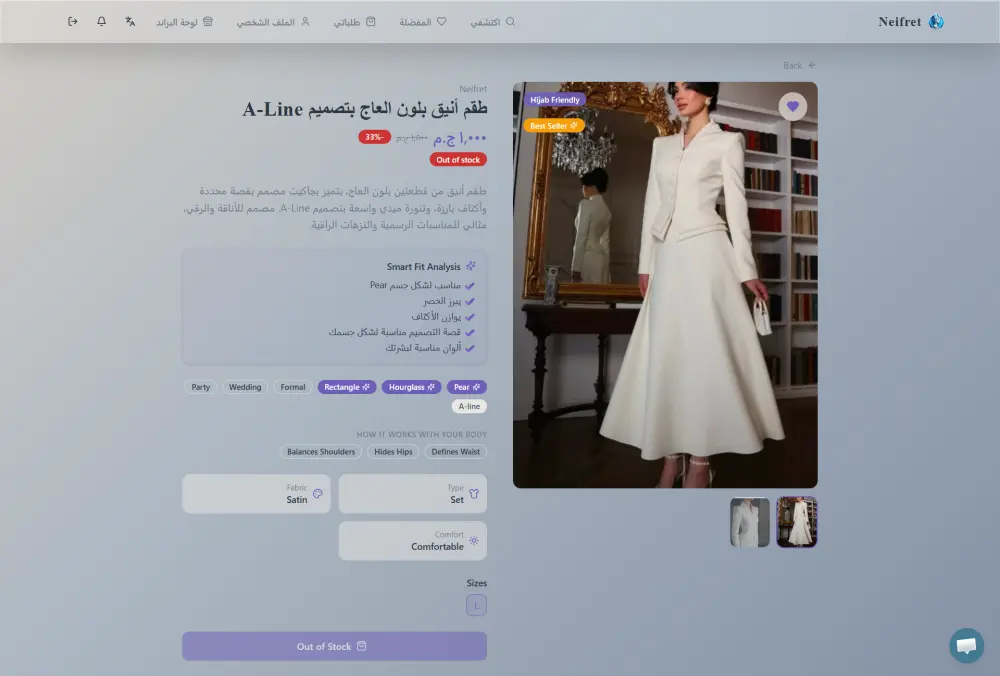Click the Sizes label
This screenshot has width=1000, height=676.
pos(476,583)
